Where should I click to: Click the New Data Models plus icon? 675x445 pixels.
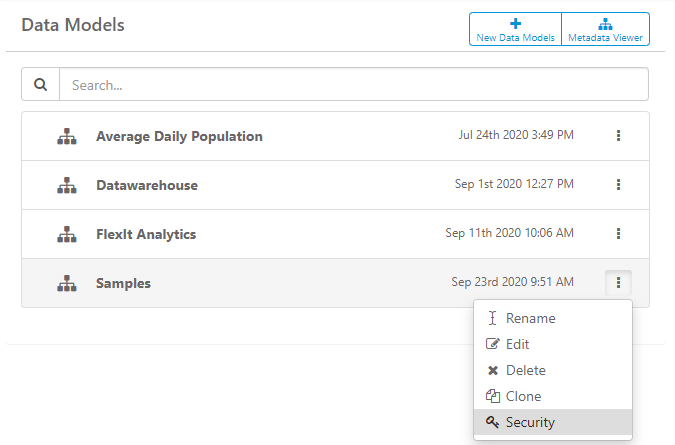[515, 23]
